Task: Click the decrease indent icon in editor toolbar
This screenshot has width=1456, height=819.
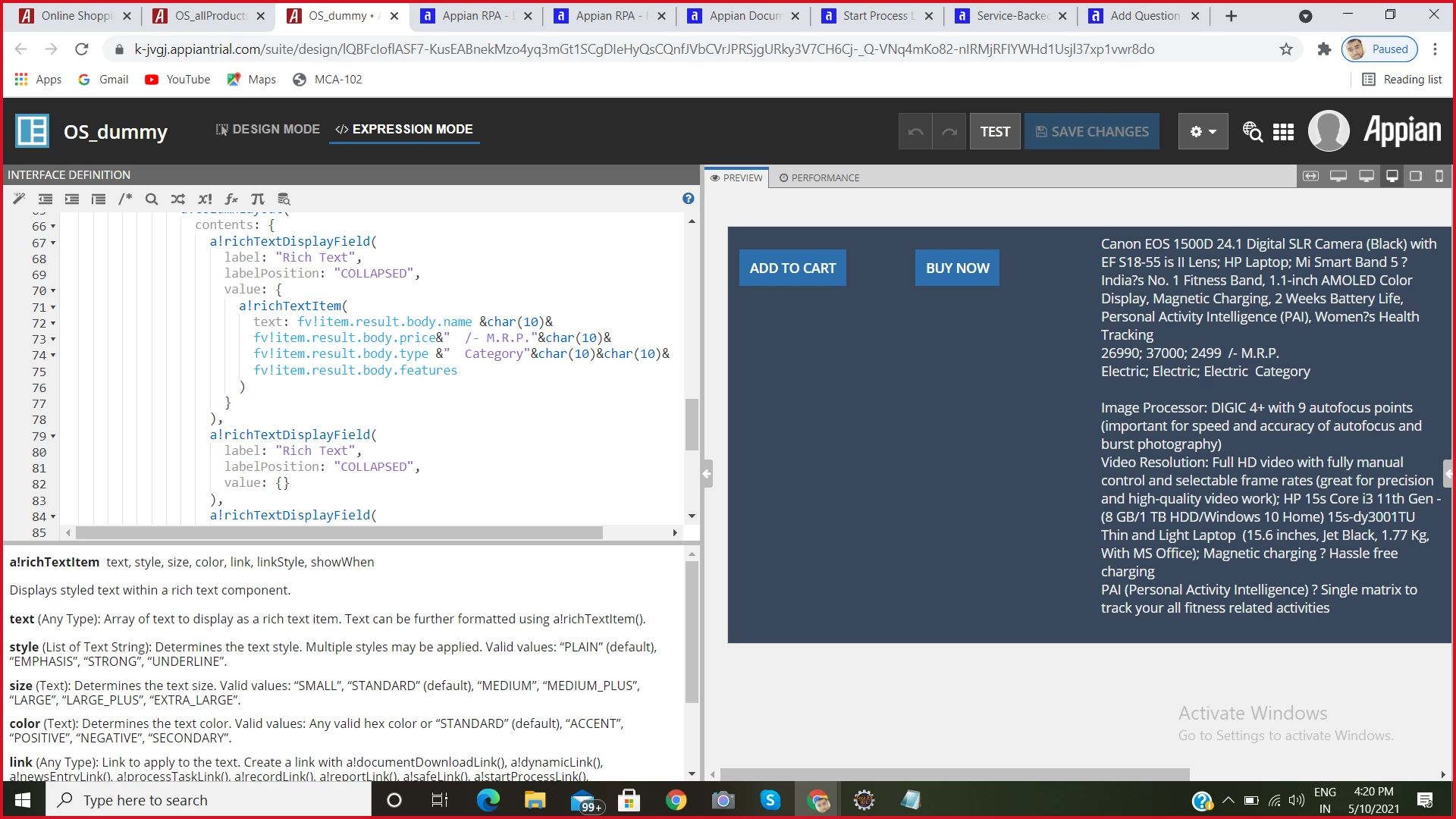Action: point(45,199)
